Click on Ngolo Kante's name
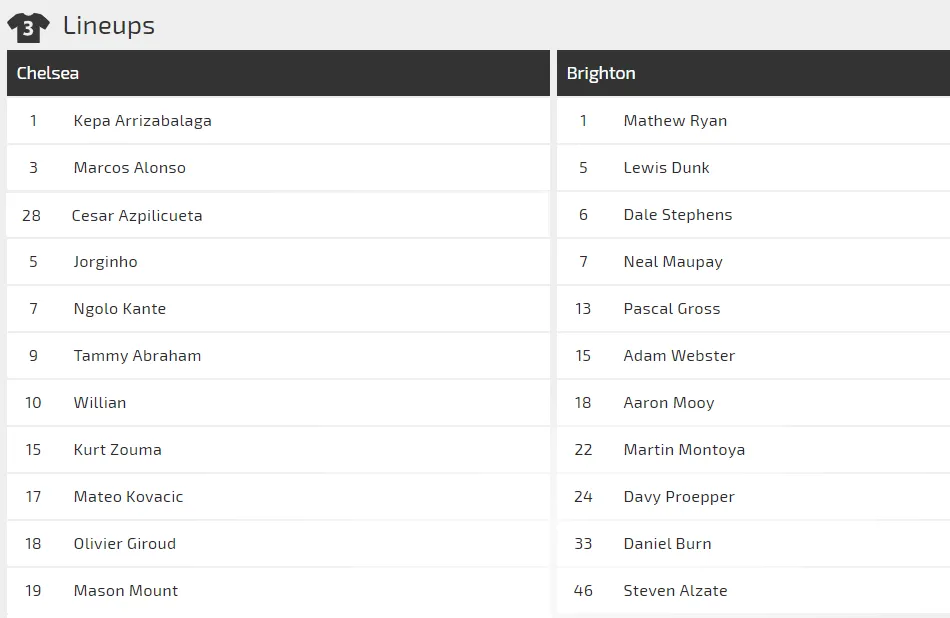Viewport: 950px width, 618px height. pos(119,309)
